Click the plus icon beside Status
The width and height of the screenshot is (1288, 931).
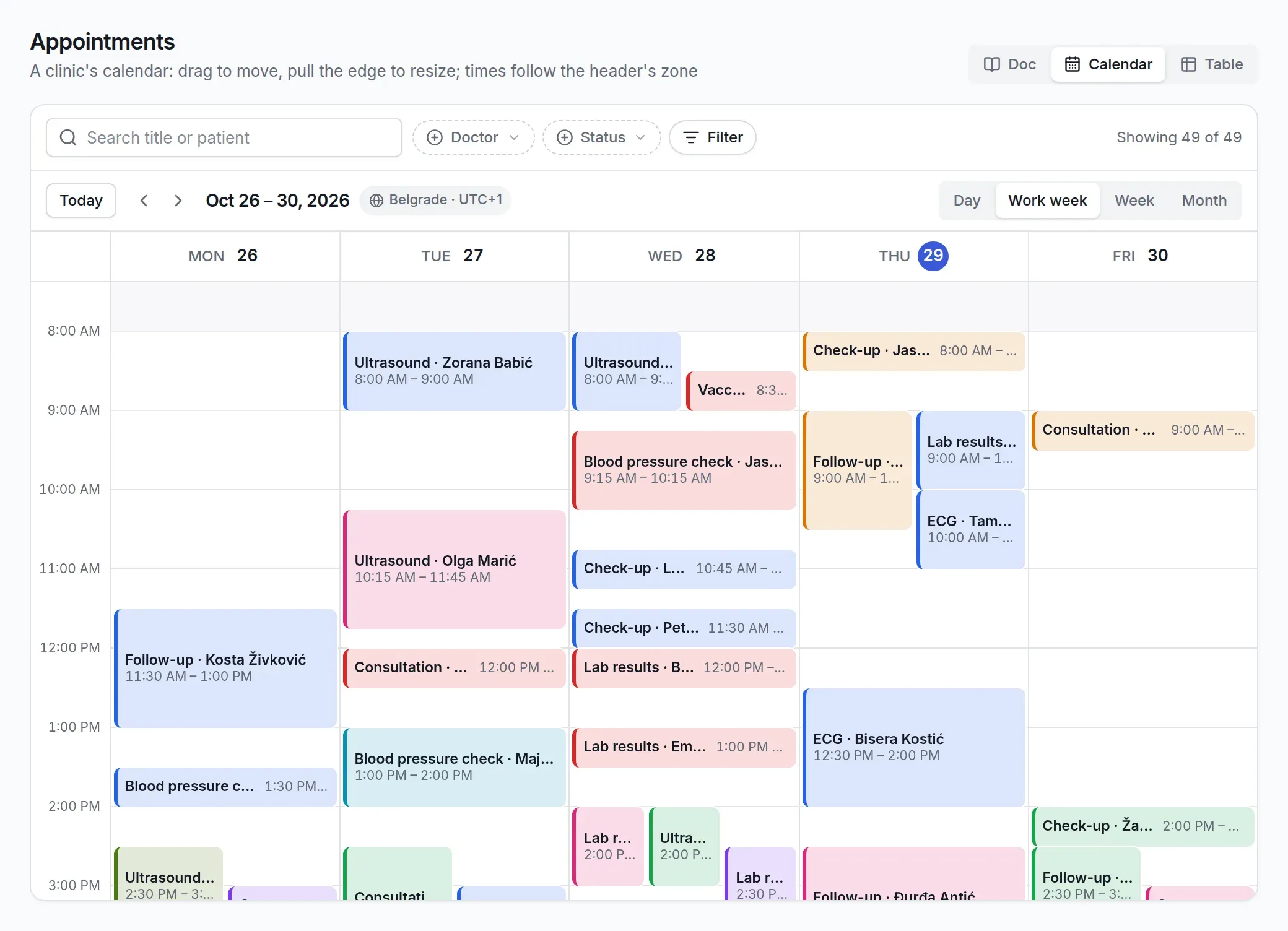565,137
